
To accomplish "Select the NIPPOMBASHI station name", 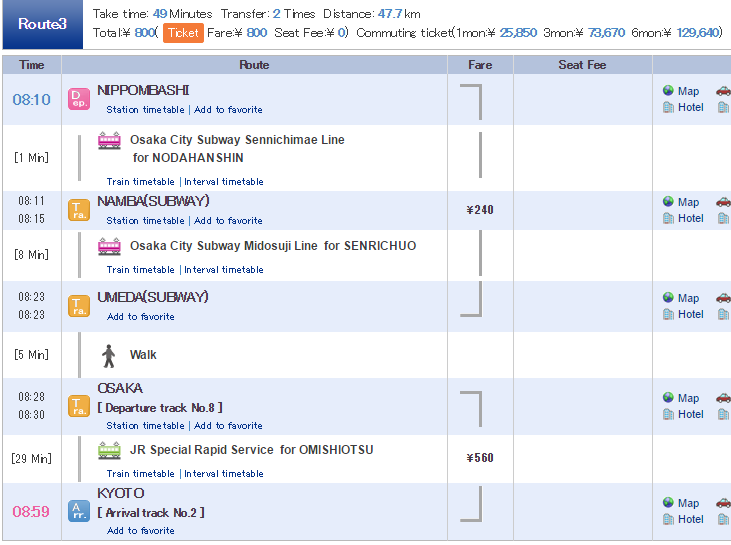I will tap(143, 90).
